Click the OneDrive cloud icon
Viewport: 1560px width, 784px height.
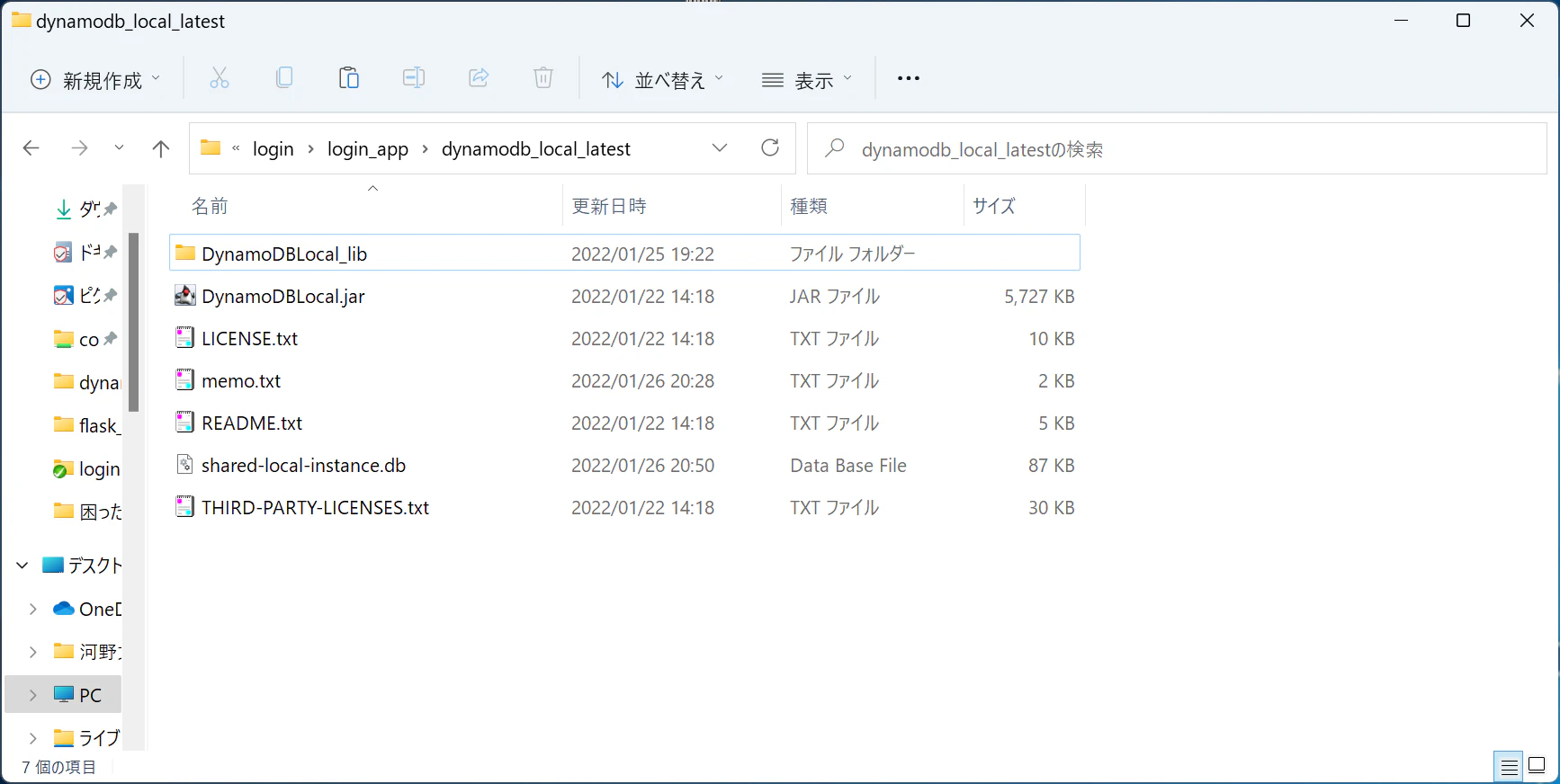64,609
